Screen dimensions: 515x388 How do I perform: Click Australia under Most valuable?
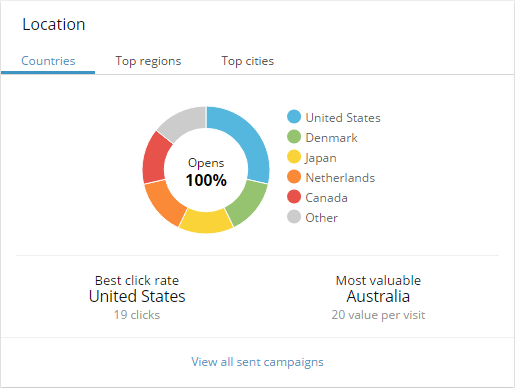coord(378,296)
